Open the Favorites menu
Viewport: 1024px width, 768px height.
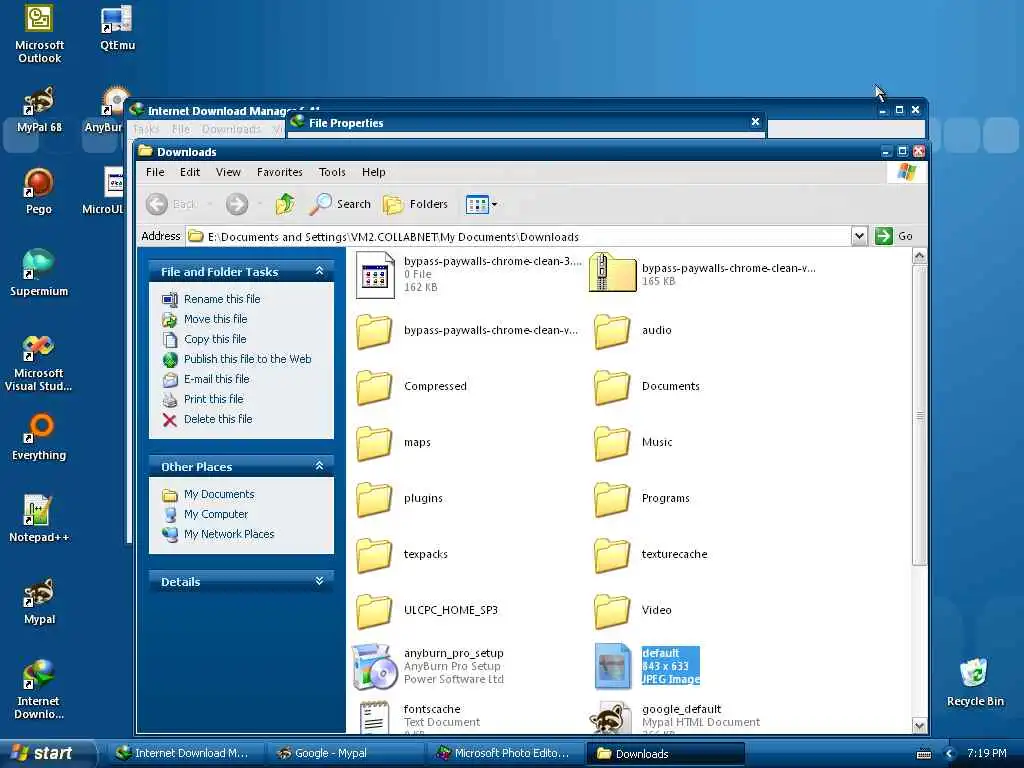point(280,172)
